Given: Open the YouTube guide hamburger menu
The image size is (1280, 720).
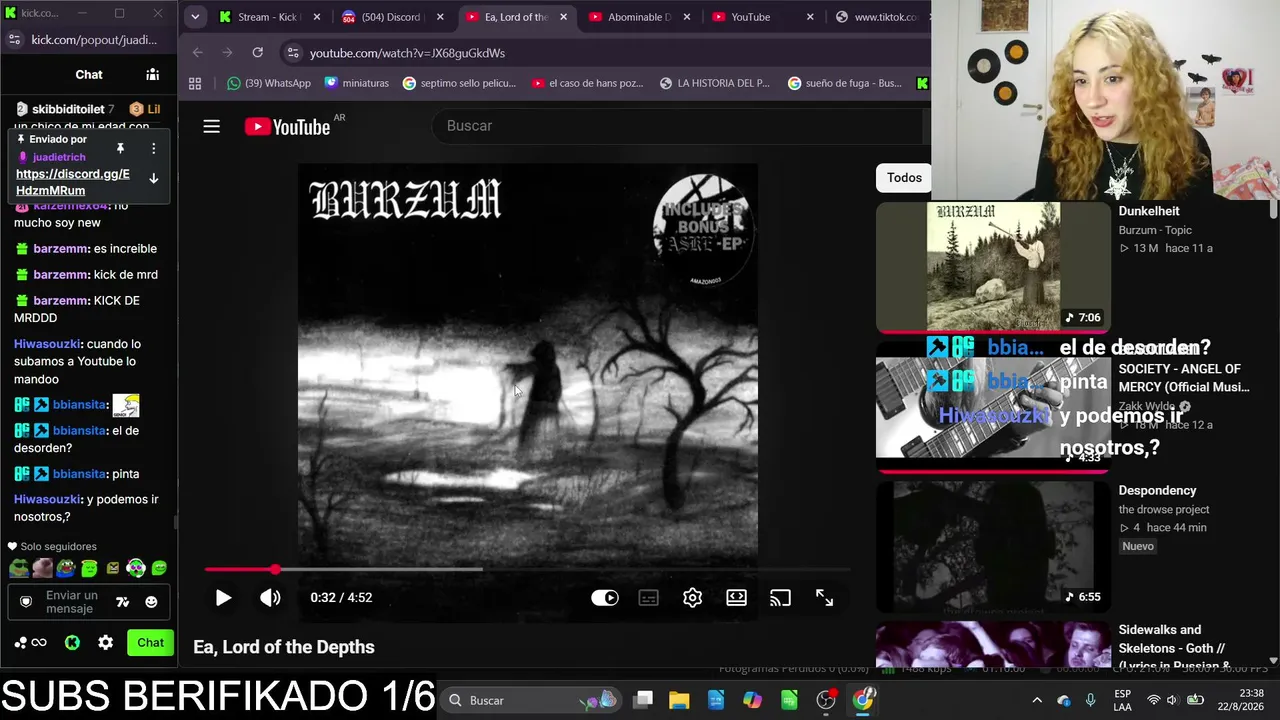Looking at the screenshot, I should [x=211, y=126].
